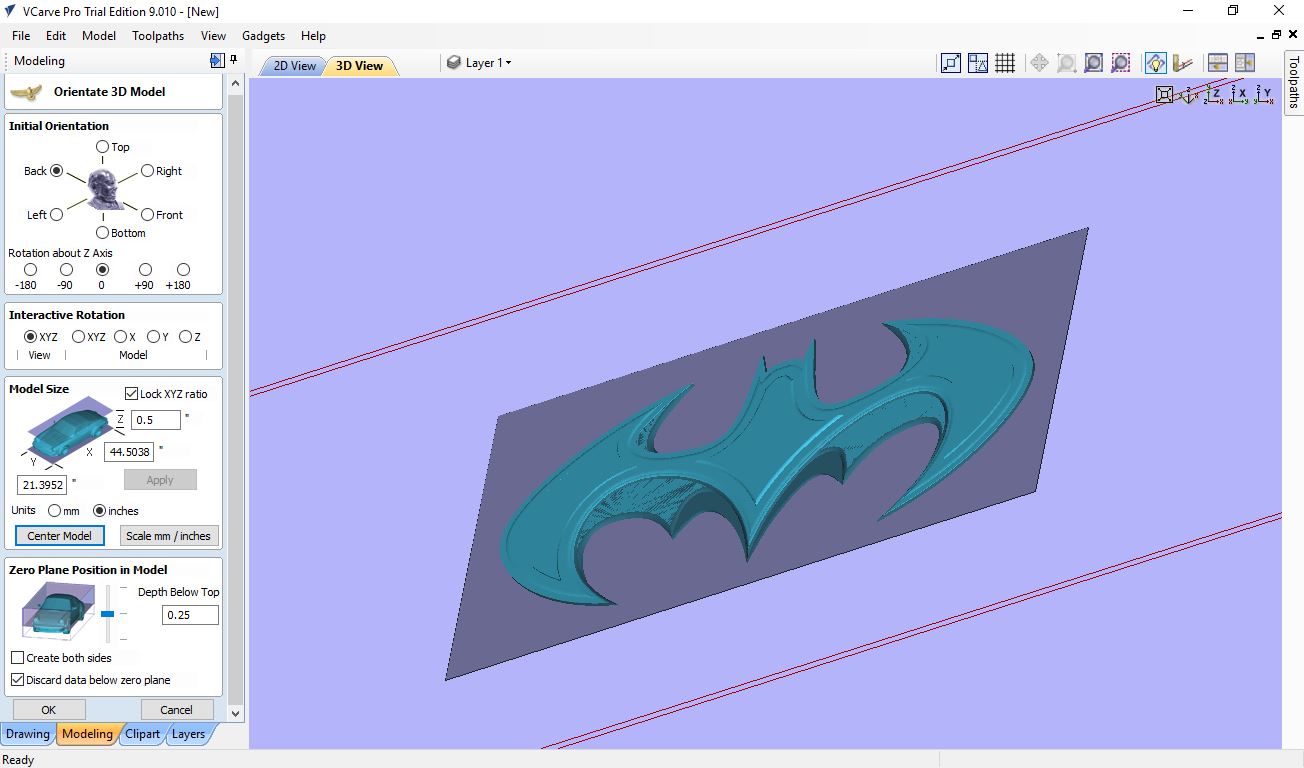Enable Create both sides checkbox
The height and width of the screenshot is (768, 1304).
[18, 658]
